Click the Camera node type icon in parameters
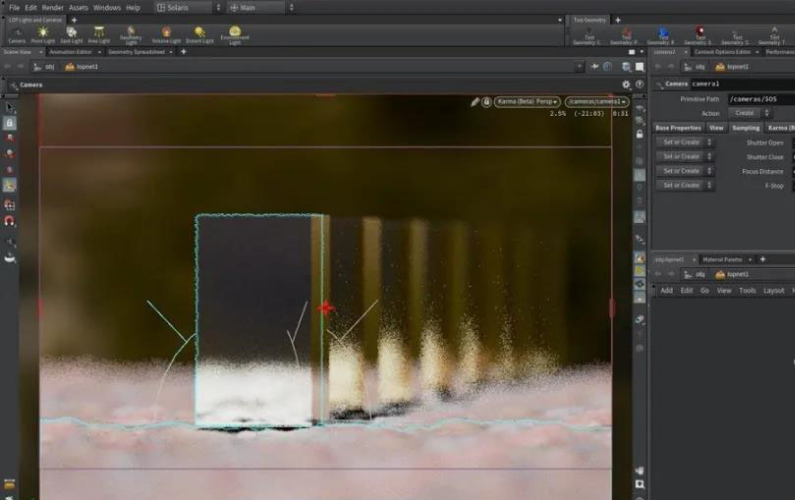The width and height of the screenshot is (795, 500). pos(659,85)
